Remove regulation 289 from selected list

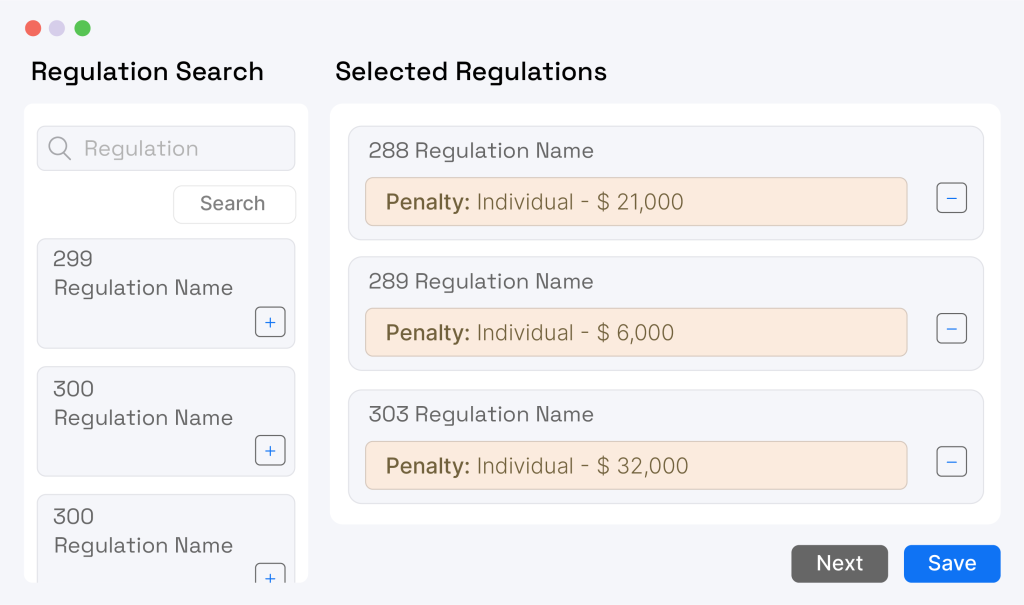point(951,328)
